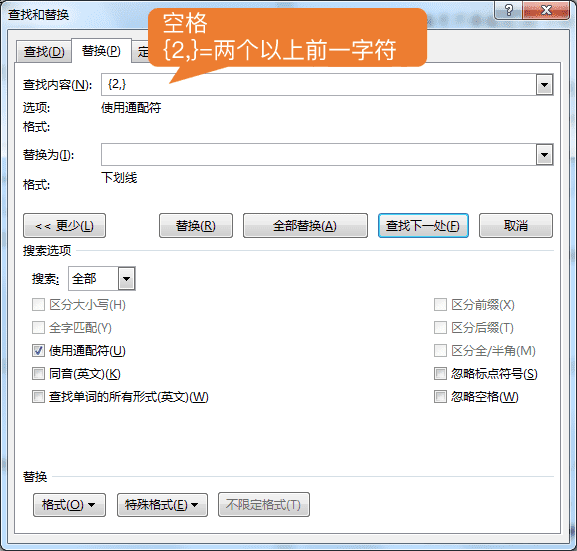Image resolution: width=577 pixels, height=551 pixels.
Task: Click the 取消 button
Action: (516, 226)
